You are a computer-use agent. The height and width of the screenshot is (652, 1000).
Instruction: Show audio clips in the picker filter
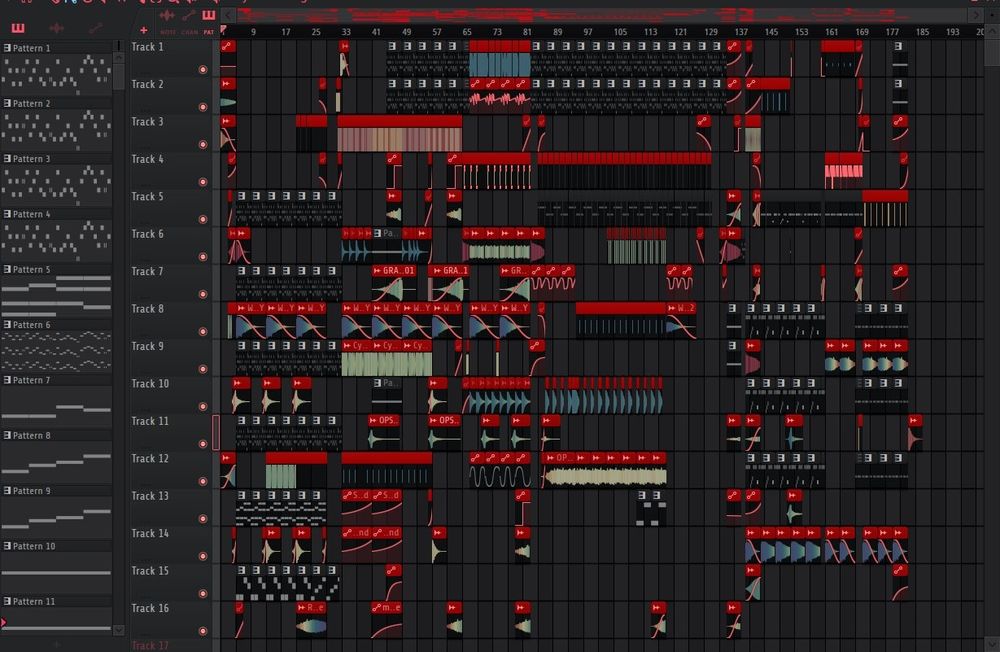point(56,28)
